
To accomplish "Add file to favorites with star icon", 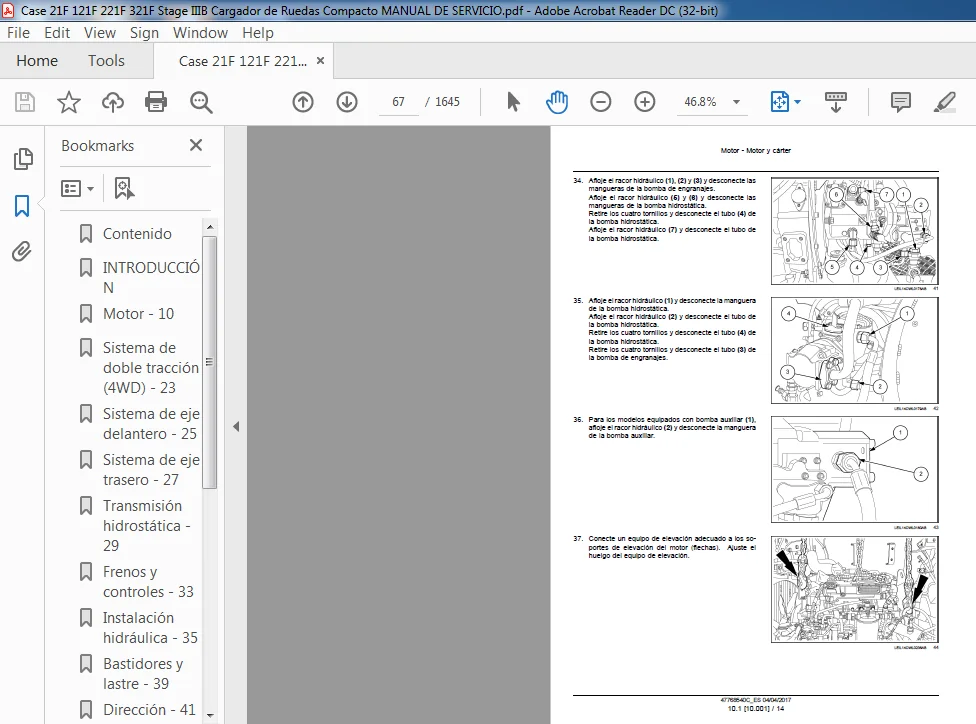I will pyautogui.click(x=68, y=101).
